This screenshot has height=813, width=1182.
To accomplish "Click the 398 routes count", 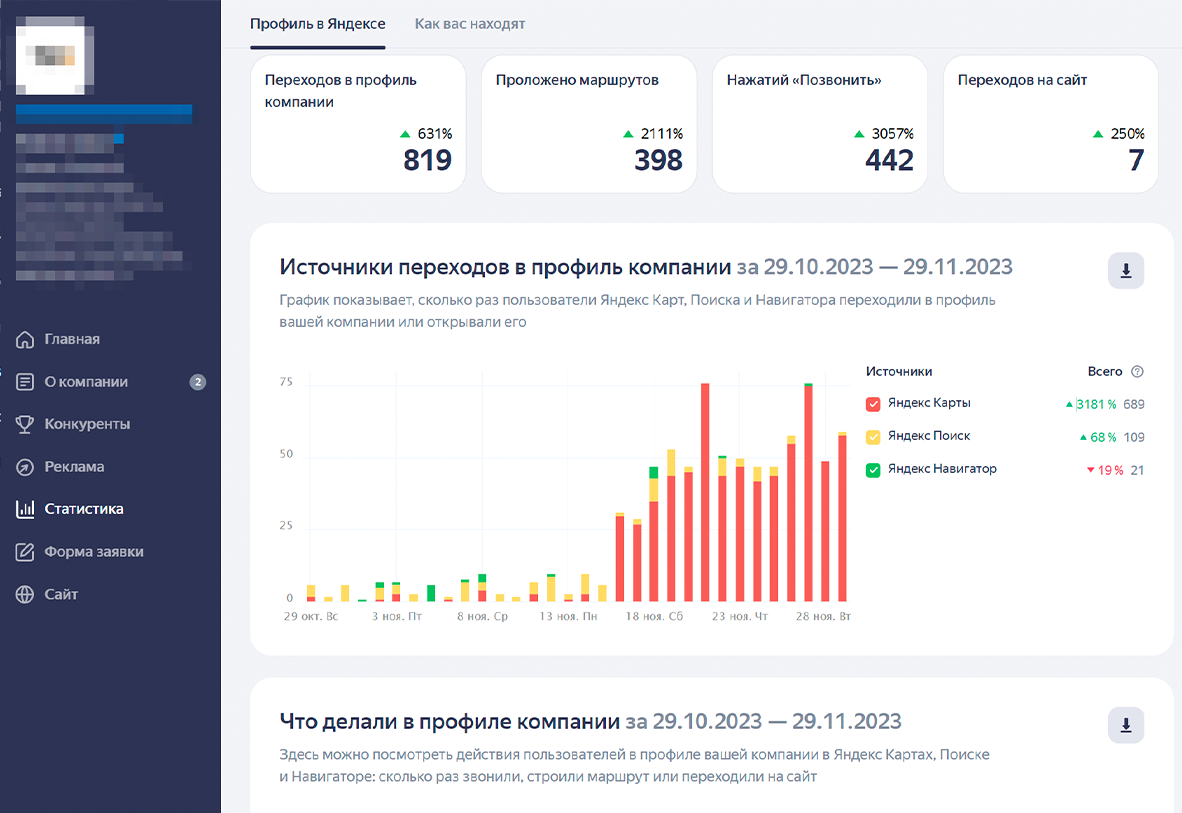I will click(x=658, y=161).
